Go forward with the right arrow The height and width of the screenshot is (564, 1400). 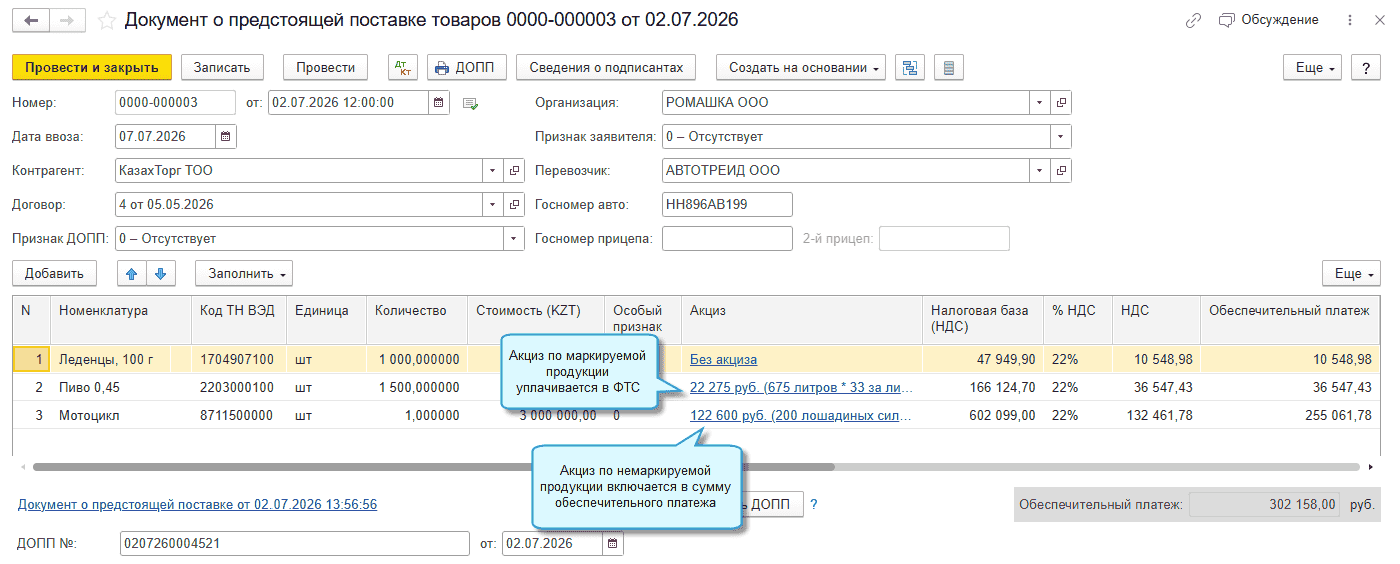(67, 20)
